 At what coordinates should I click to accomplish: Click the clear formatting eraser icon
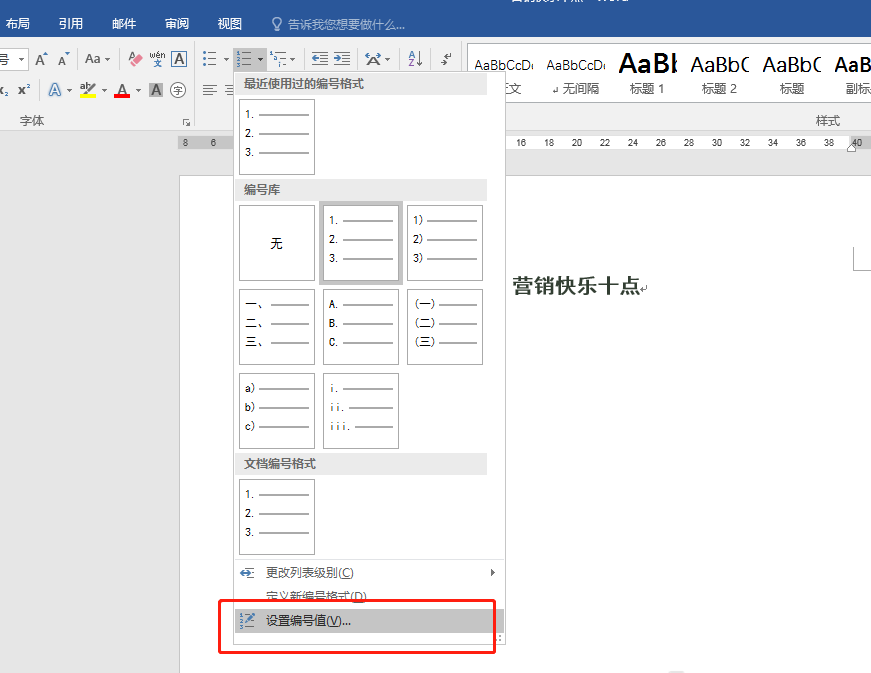coord(135,59)
